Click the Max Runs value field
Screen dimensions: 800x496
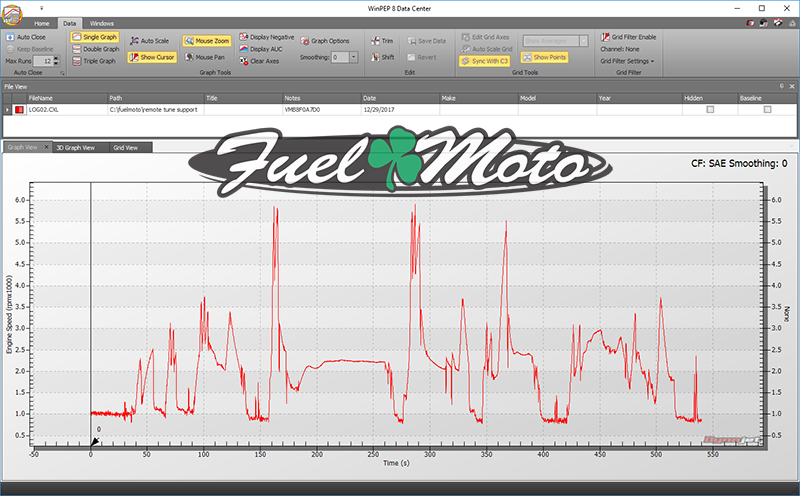[x=43, y=61]
